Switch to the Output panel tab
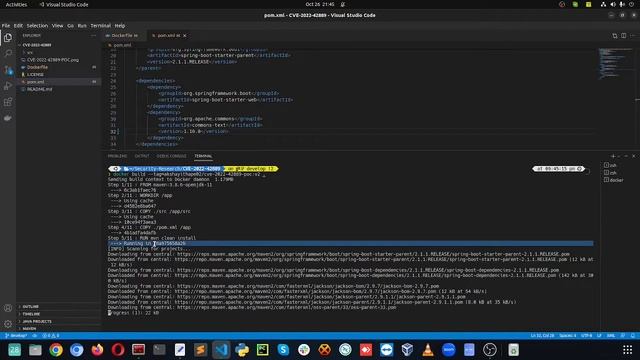This screenshot has width=640, height=360. (x=142, y=156)
